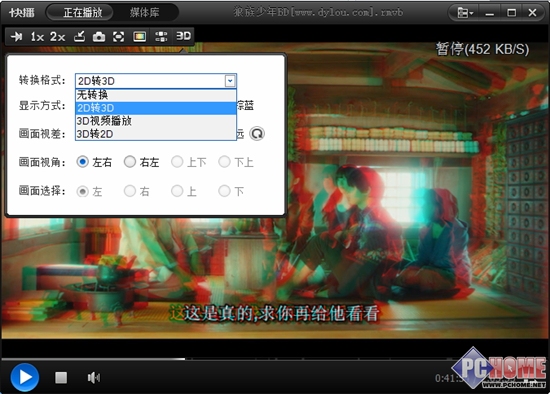Toggle the fullscreen frame icon

tap(119, 36)
